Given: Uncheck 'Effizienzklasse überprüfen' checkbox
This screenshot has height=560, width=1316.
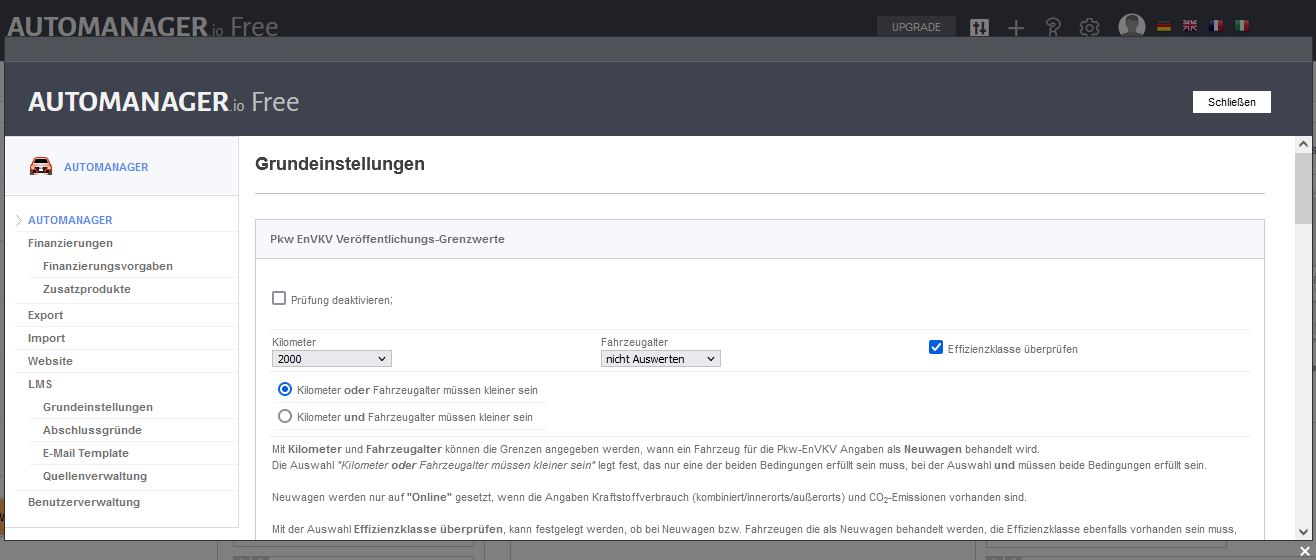Looking at the screenshot, I should (936, 347).
